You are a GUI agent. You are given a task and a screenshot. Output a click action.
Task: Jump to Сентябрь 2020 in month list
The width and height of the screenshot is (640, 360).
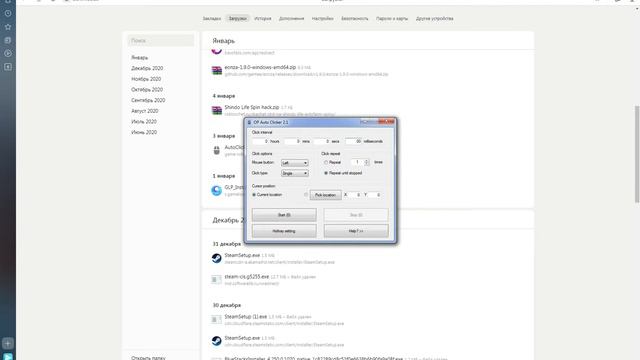148,100
